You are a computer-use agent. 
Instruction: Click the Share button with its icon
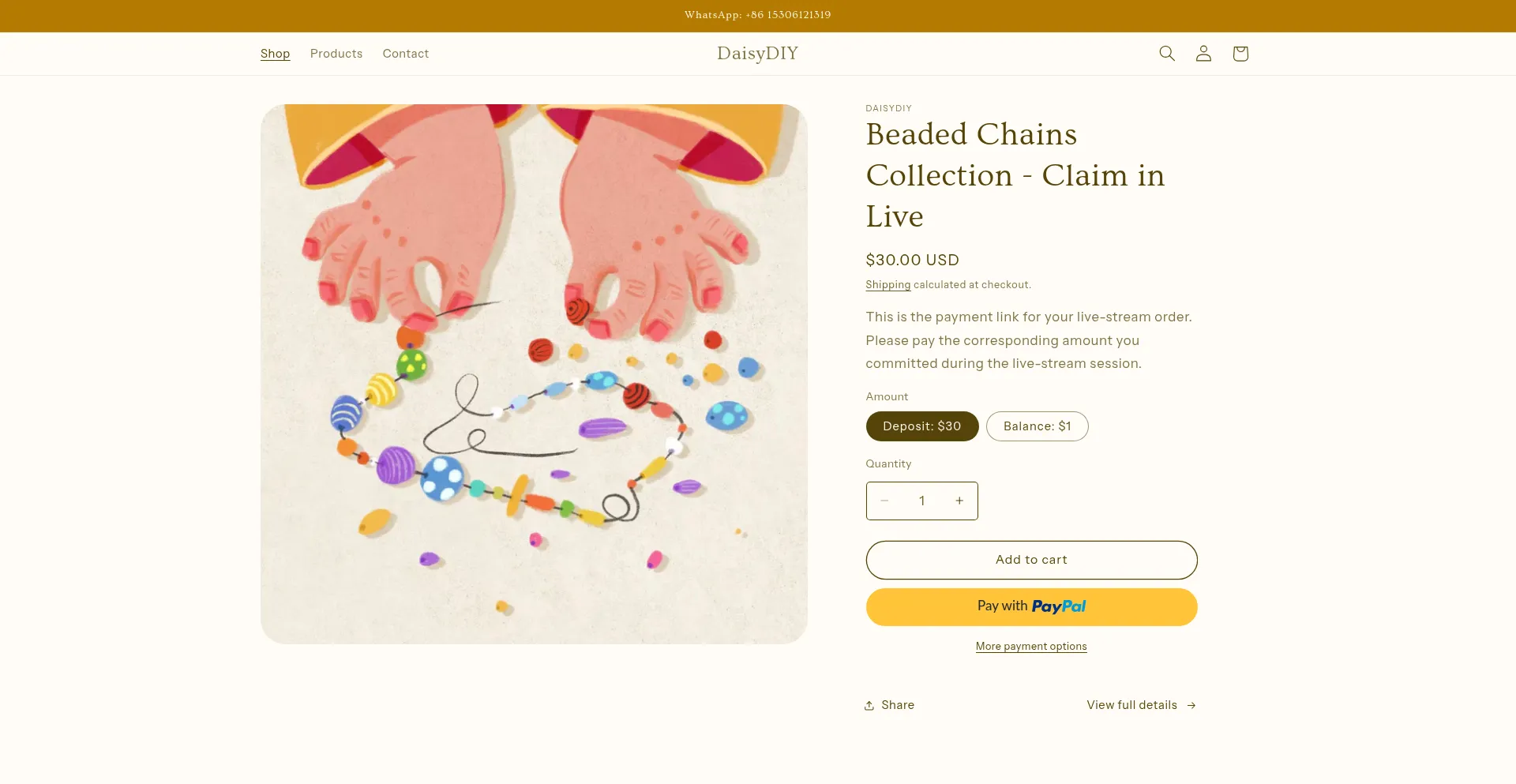point(889,705)
